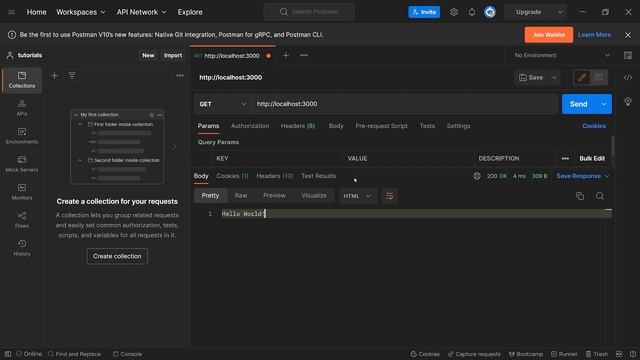Image resolution: width=640 pixels, height=360 pixels.
Task: Copy the response with the copy icon
Action: click(580, 196)
